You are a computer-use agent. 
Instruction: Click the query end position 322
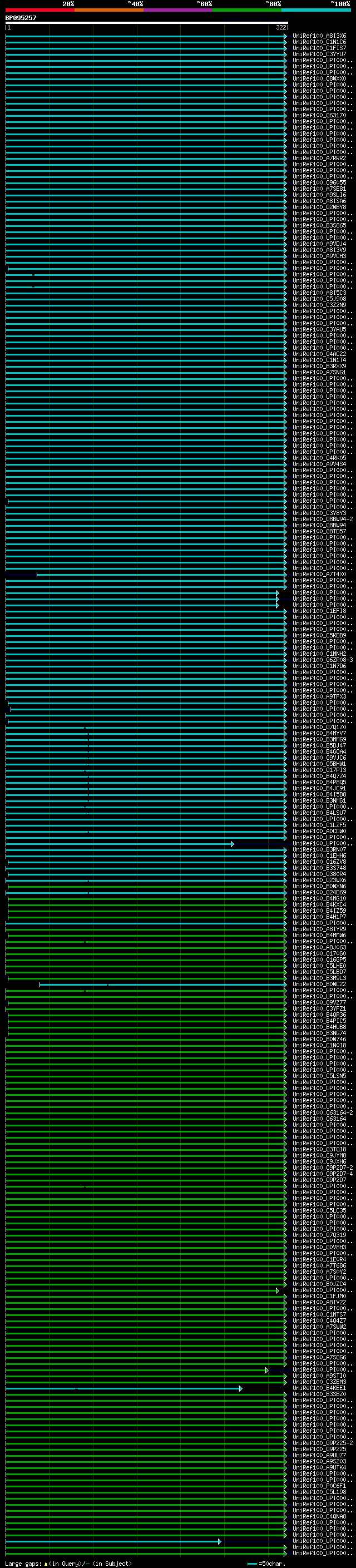pos(280,27)
